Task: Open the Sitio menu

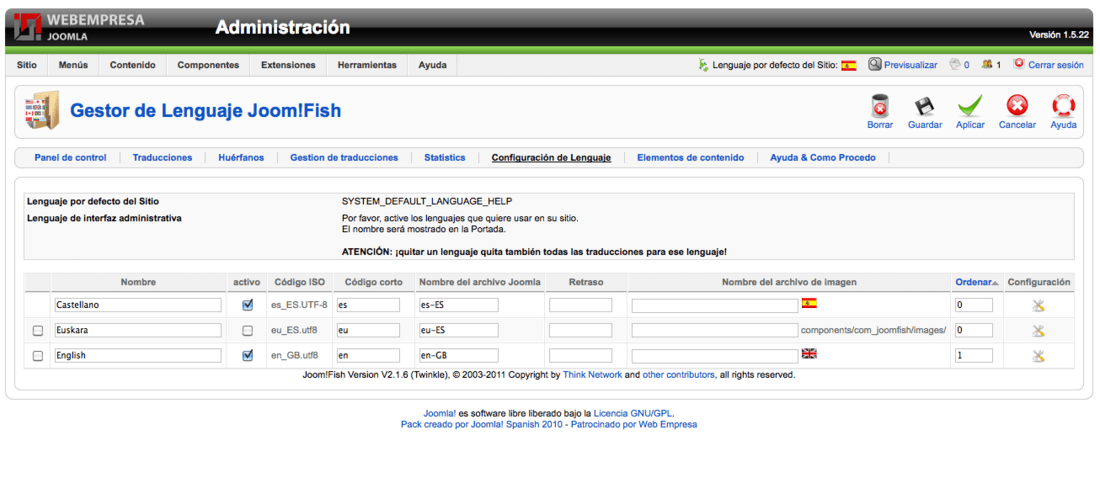Action: (27, 65)
